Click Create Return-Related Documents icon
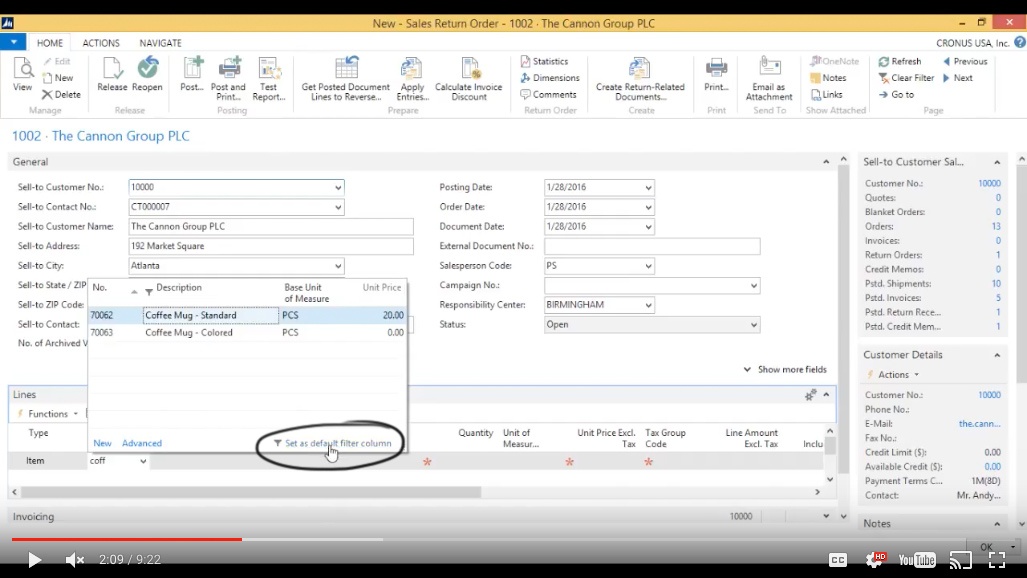The image size is (1027, 578). click(x=640, y=79)
